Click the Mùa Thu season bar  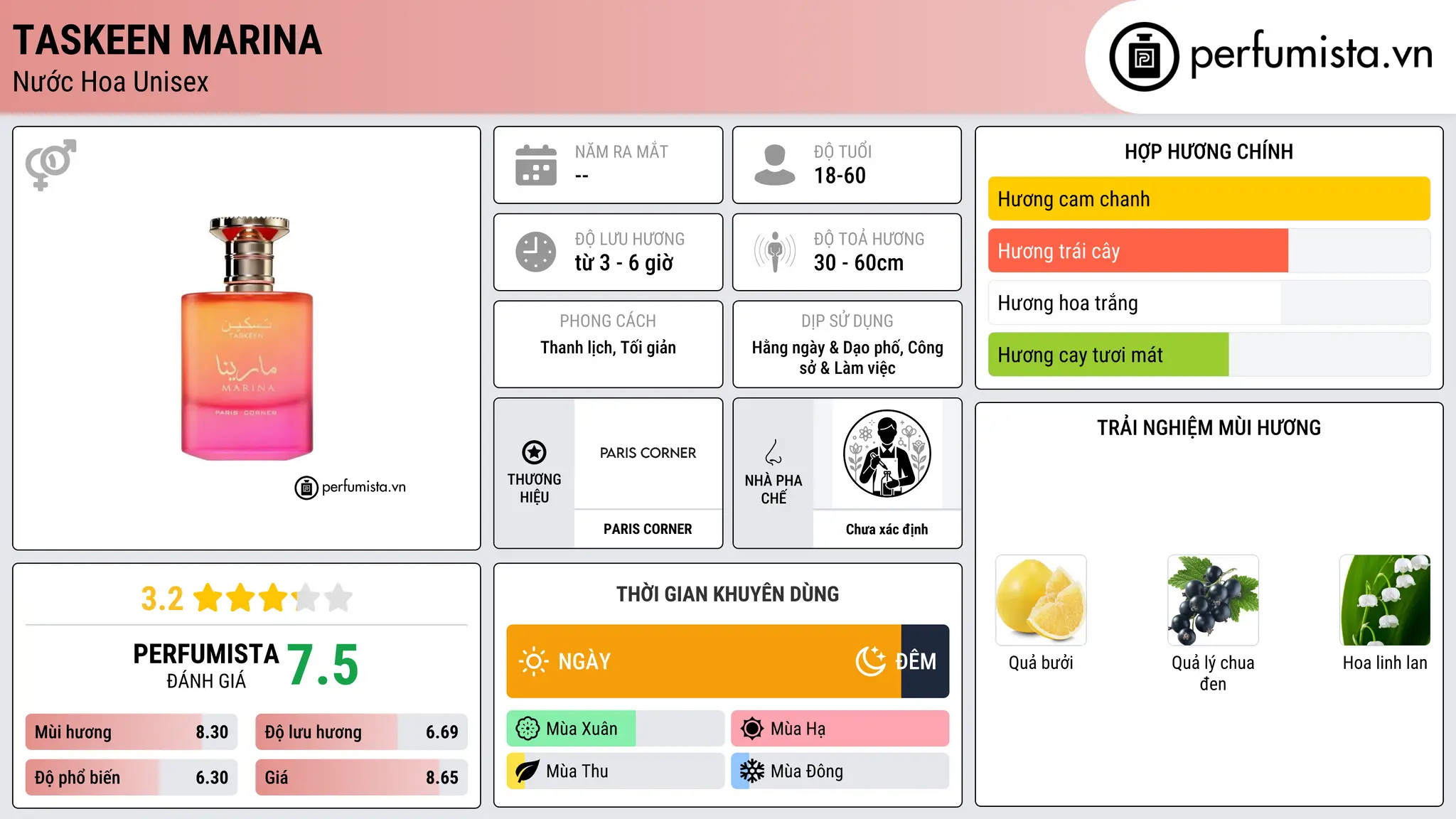tap(615, 771)
